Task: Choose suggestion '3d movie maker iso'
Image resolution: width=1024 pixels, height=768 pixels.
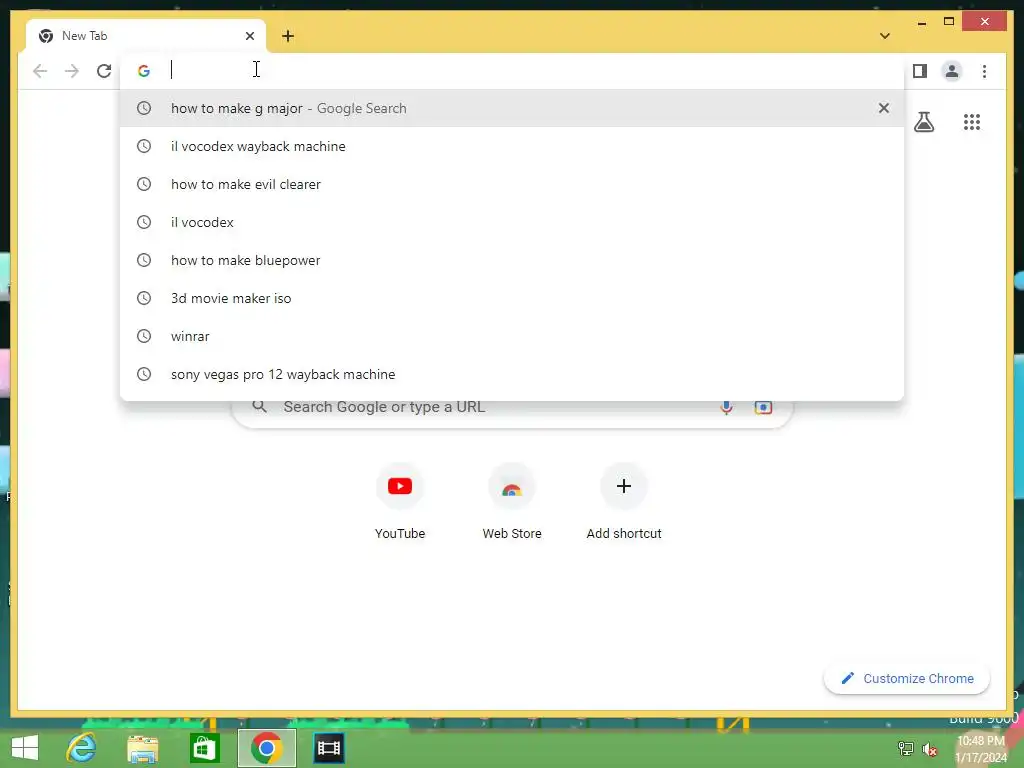Action: click(x=512, y=298)
